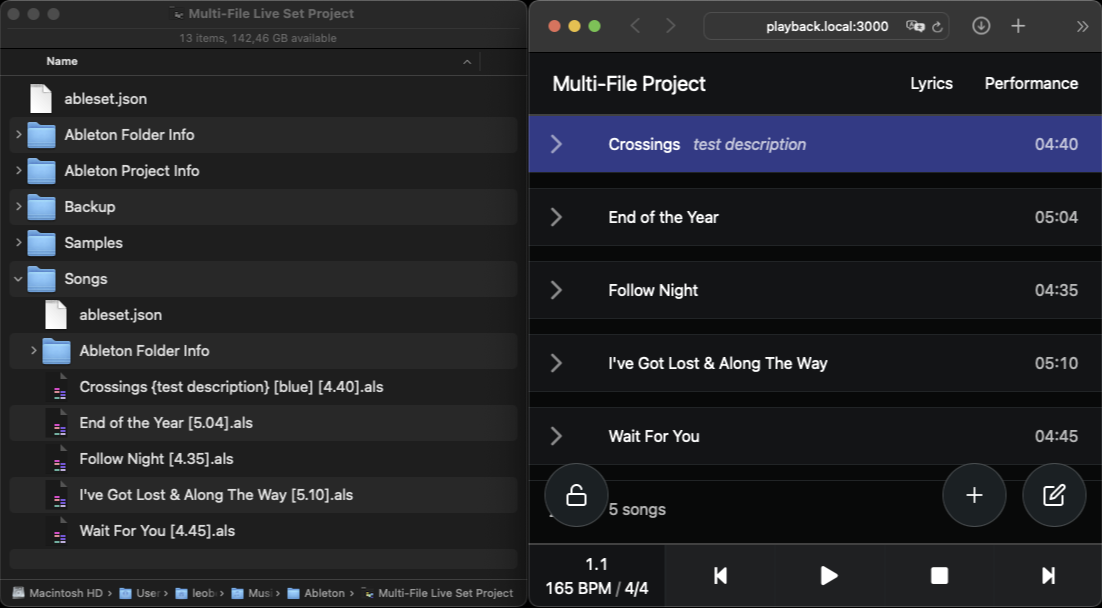Collapse the Songs folder in Finder
The width and height of the screenshot is (1102, 608).
point(18,278)
